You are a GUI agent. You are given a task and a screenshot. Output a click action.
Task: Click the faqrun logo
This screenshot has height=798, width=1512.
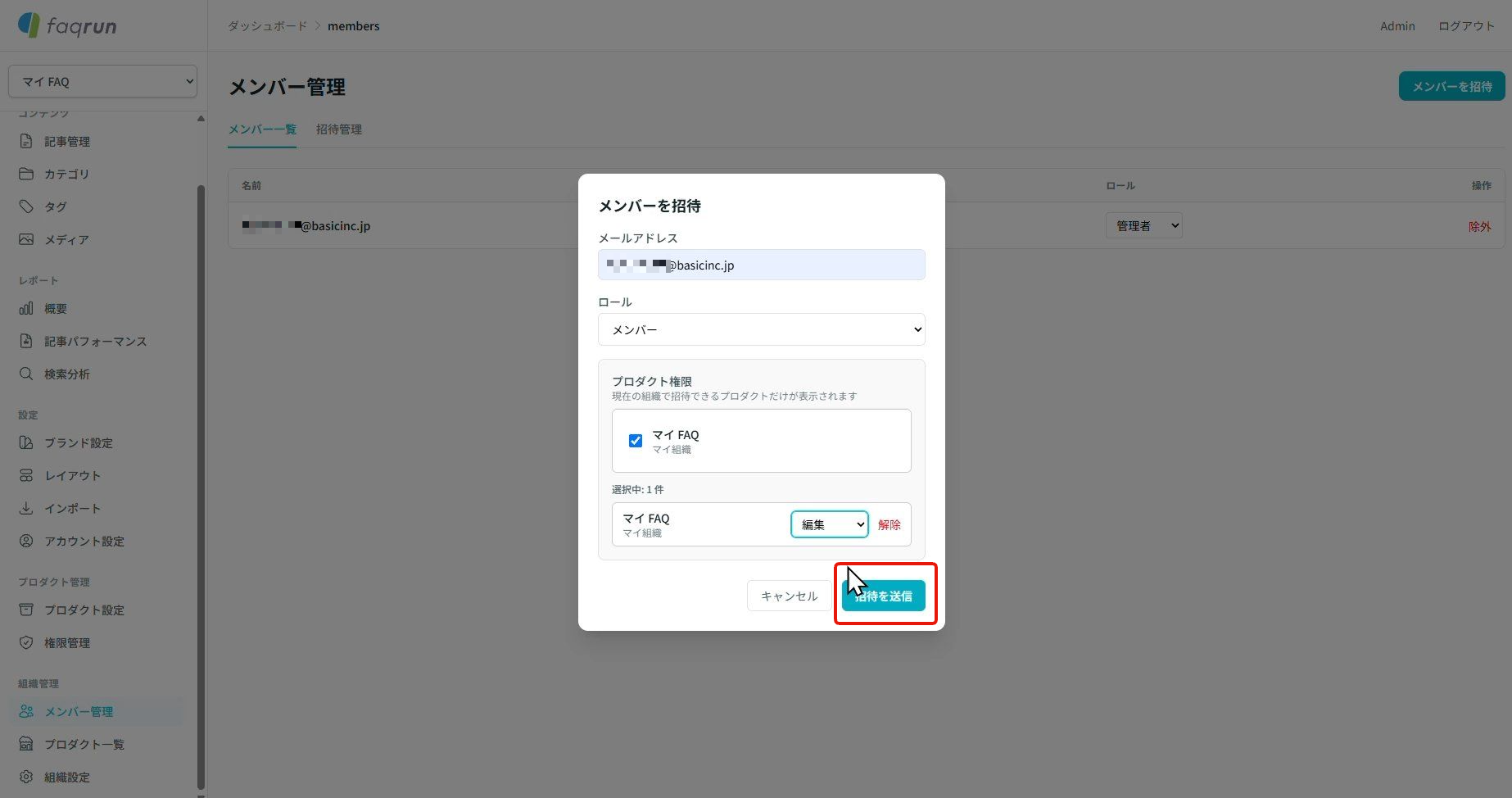[67, 25]
